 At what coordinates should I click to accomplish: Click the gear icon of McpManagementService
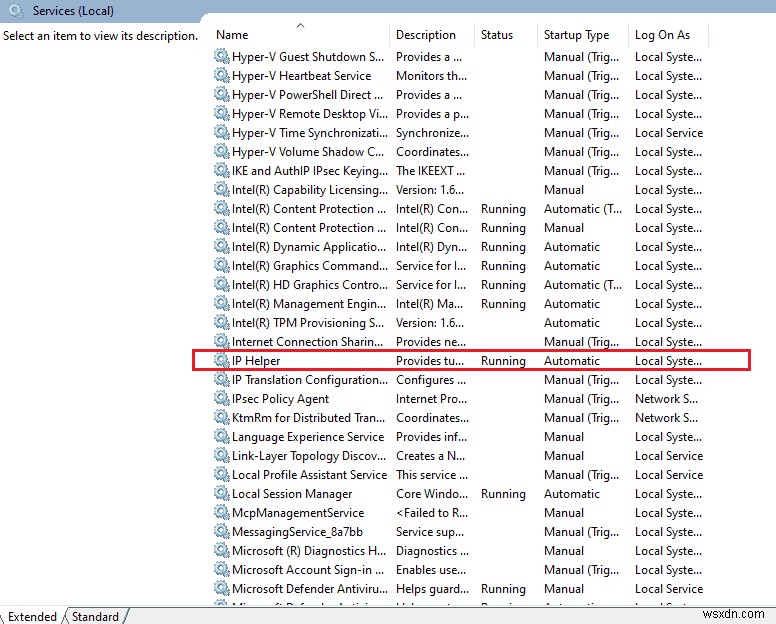(222, 512)
